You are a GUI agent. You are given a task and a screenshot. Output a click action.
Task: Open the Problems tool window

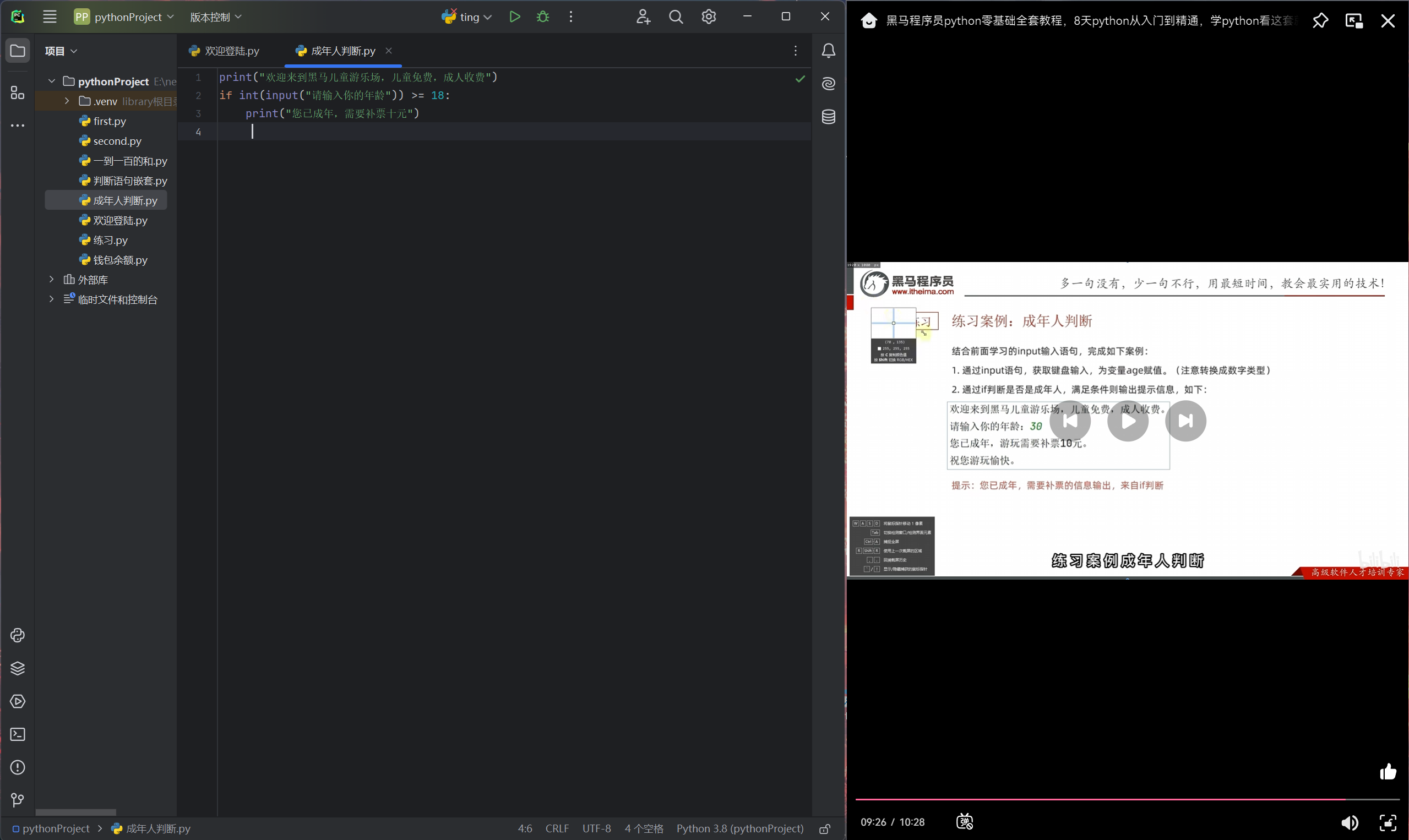(x=18, y=767)
